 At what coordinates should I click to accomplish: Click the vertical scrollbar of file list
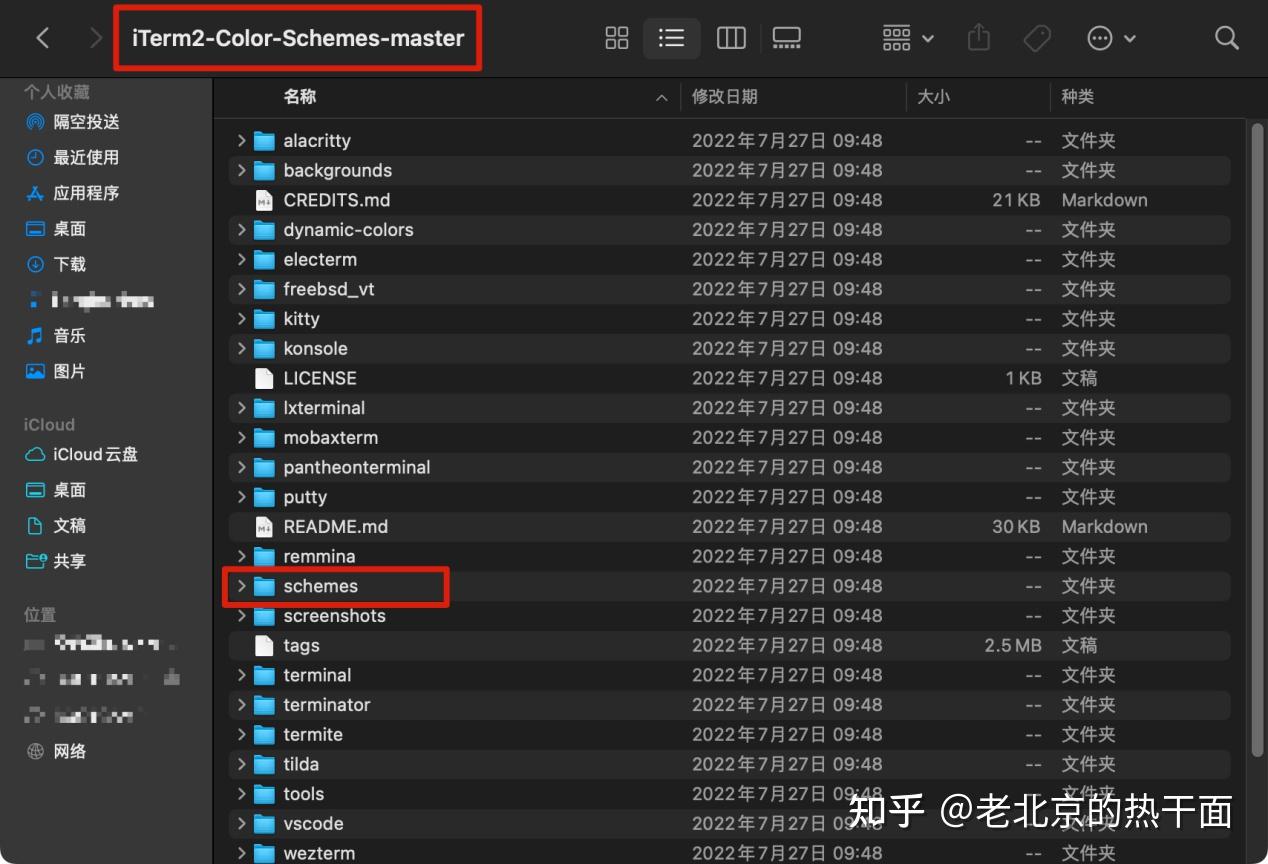click(x=1257, y=438)
